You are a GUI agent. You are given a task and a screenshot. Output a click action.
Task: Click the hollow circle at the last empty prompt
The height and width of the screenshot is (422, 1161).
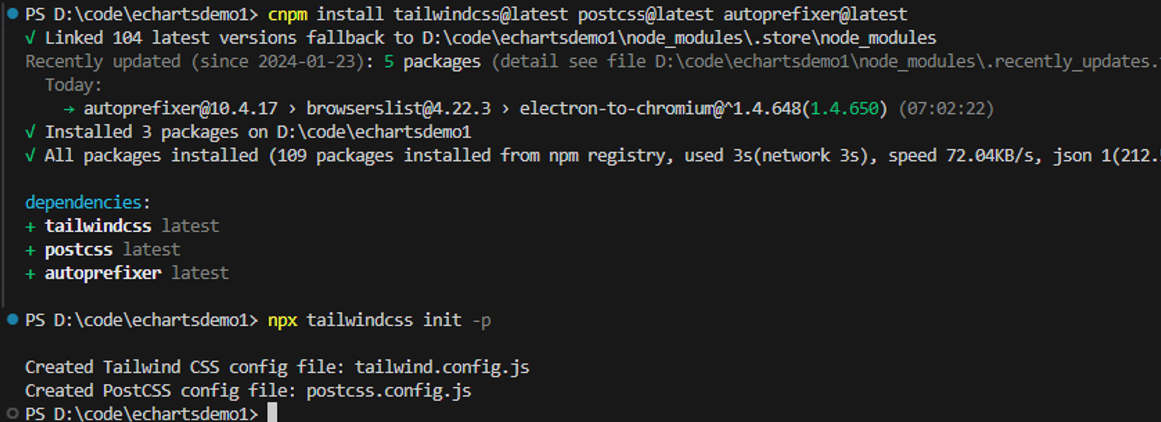pyautogui.click(x=11, y=413)
